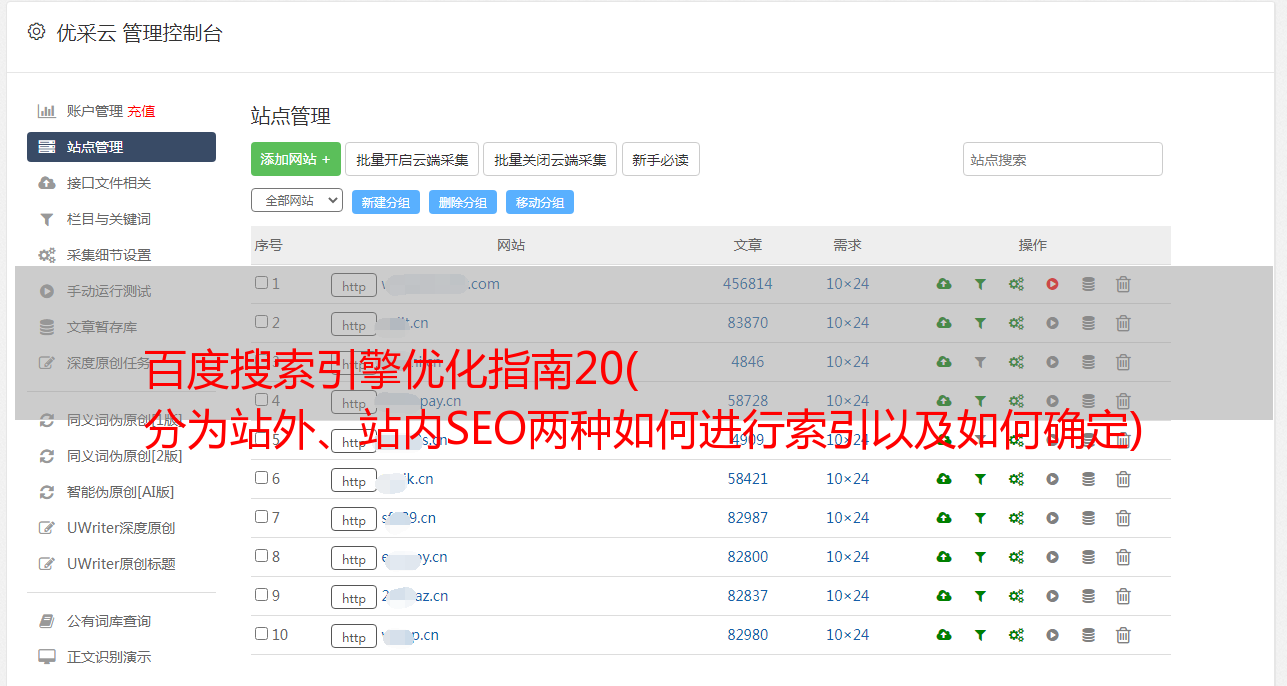Image resolution: width=1287 pixels, height=686 pixels.
Task: Tick the checkbox for site number 2
Action: (x=261, y=322)
